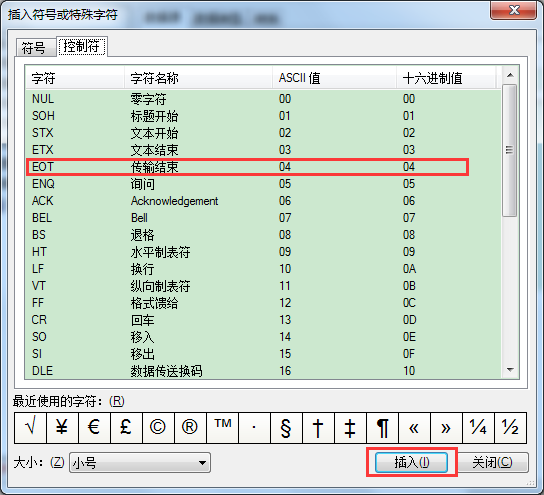544x495 pixels.
Task: Select the BS 退格 row
Action: pyautogui.click(x=264, y=235)
